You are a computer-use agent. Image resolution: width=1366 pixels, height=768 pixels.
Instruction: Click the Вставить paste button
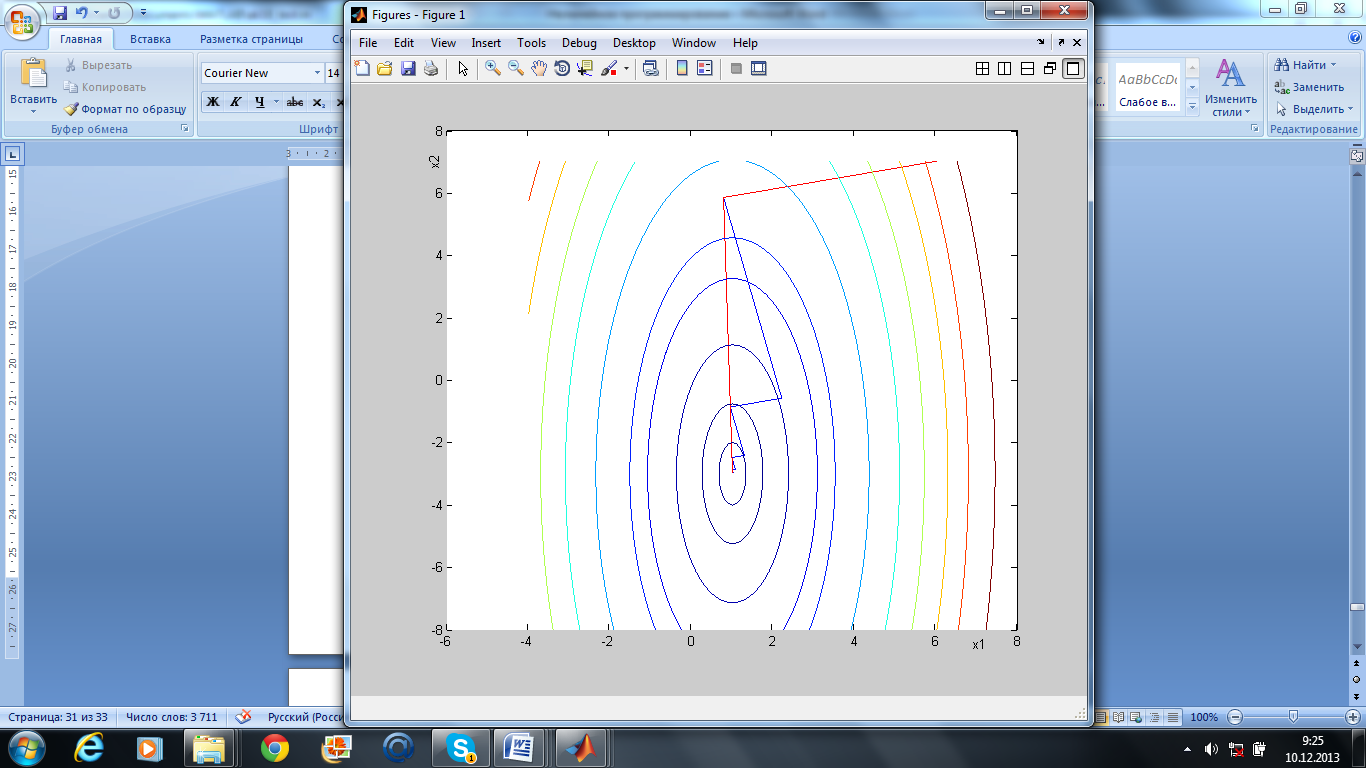click(x=34, y=84)
